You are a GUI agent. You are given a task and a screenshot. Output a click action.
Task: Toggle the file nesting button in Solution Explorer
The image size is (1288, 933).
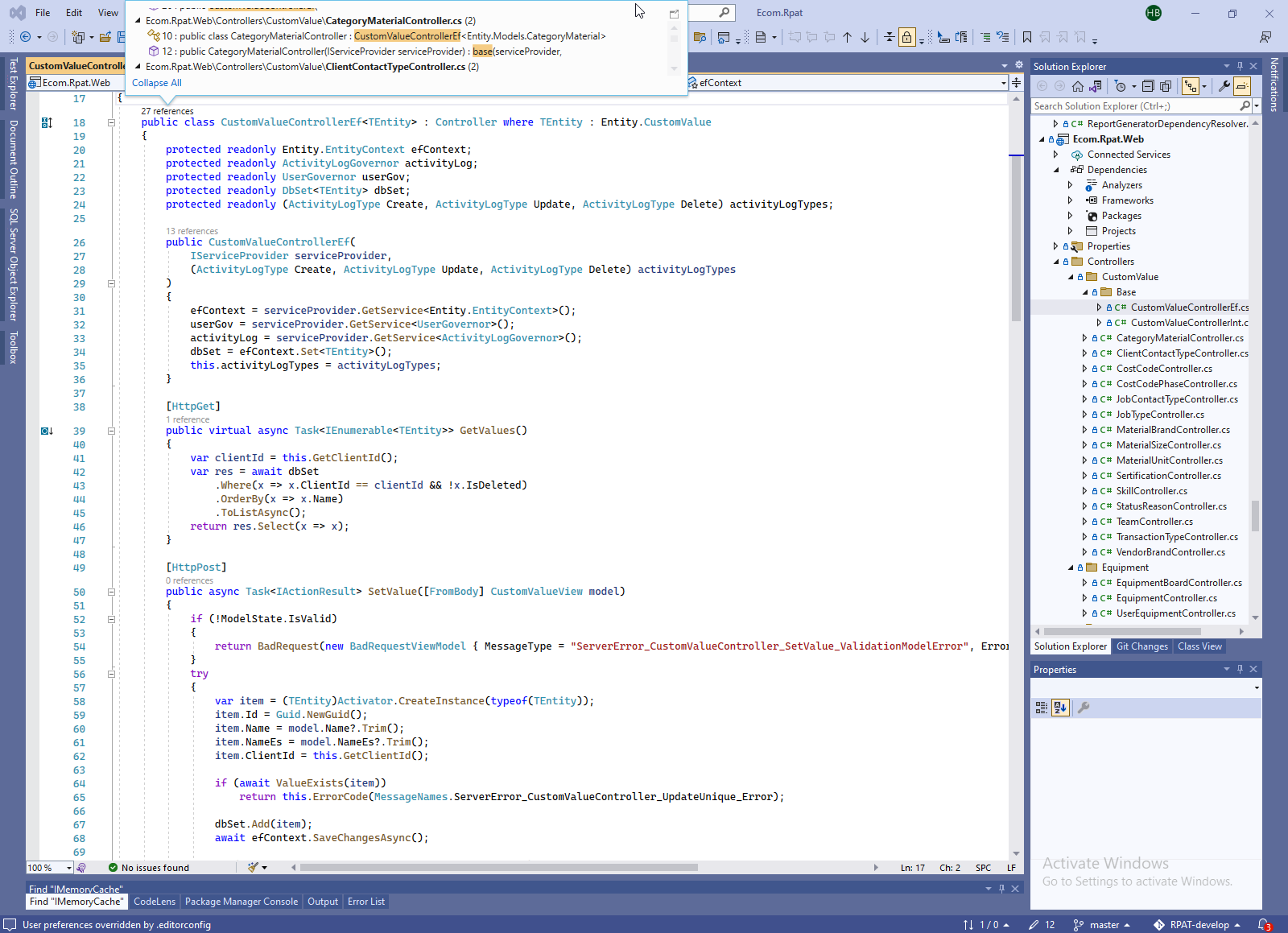tap(1190, 86)
